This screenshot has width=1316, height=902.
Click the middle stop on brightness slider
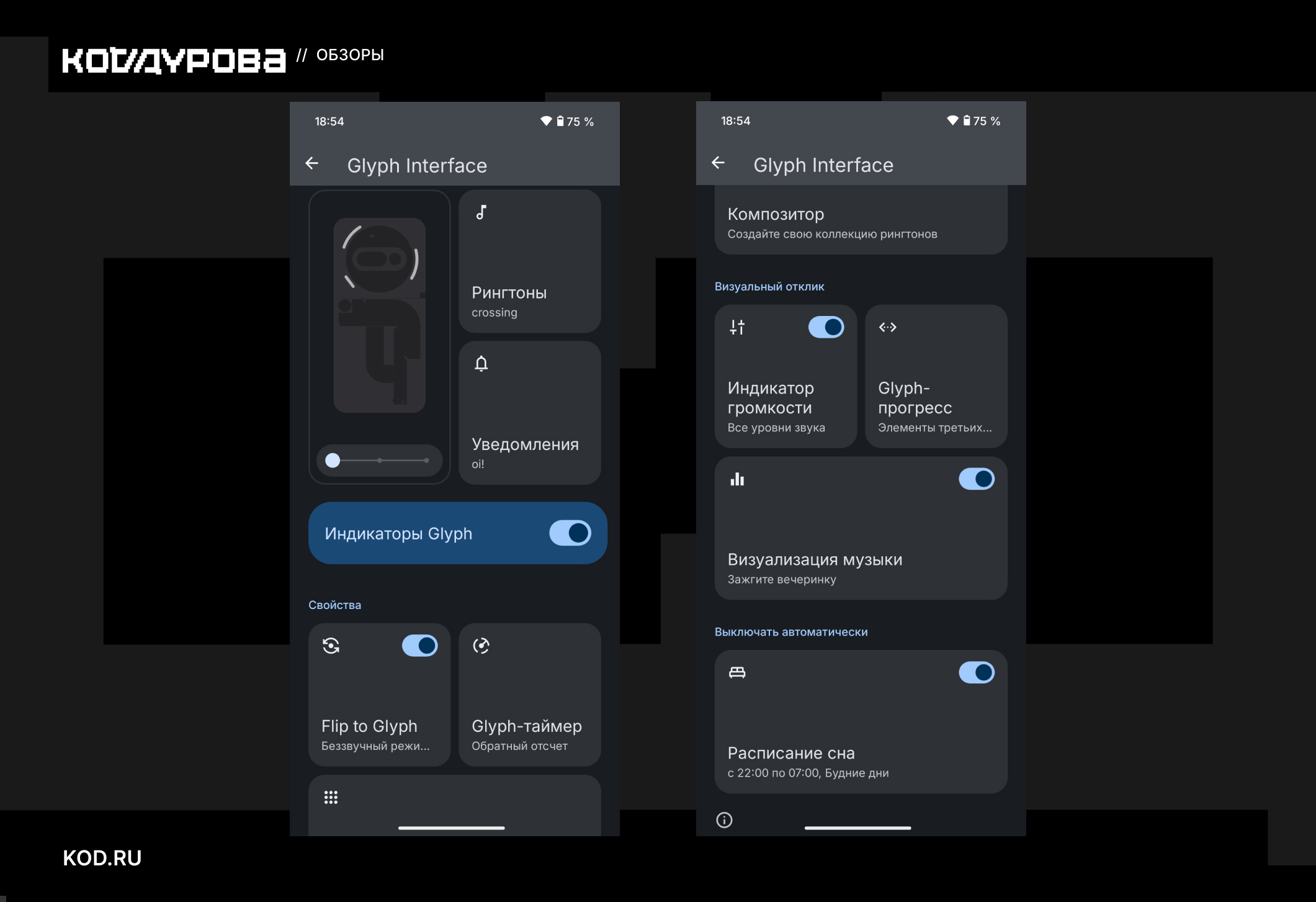click(380, 461)
